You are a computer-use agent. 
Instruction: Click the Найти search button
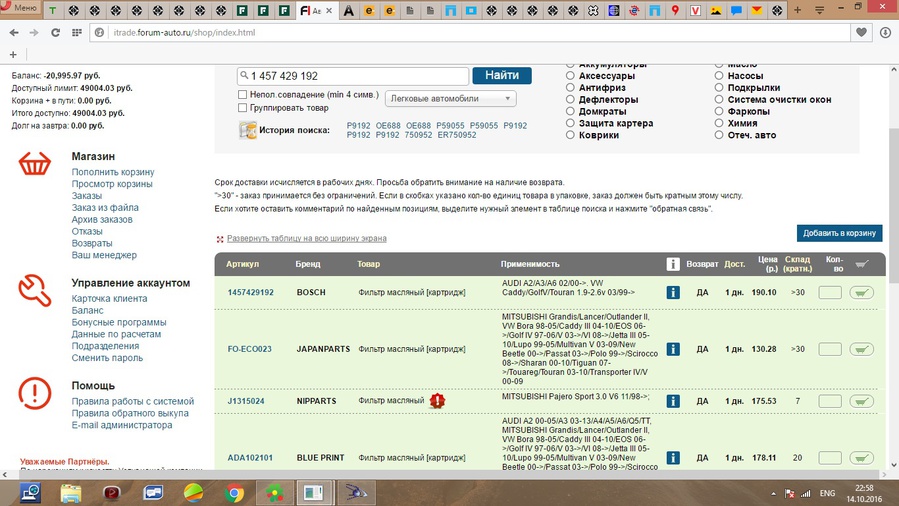[x=502, y=76]
